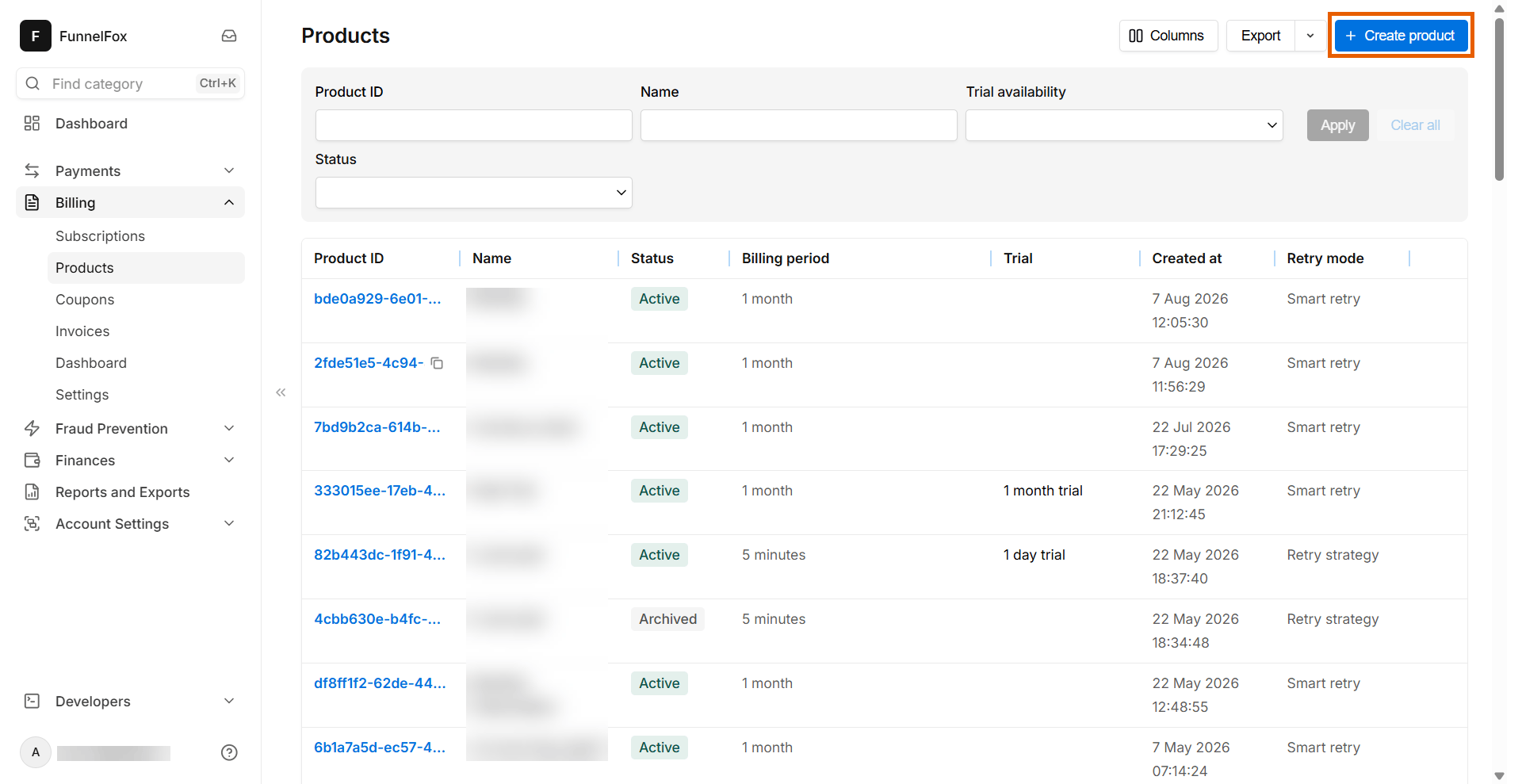The image size is (1522, 784).
Task: Focus the Name filter field
Action: pos(798,125)
